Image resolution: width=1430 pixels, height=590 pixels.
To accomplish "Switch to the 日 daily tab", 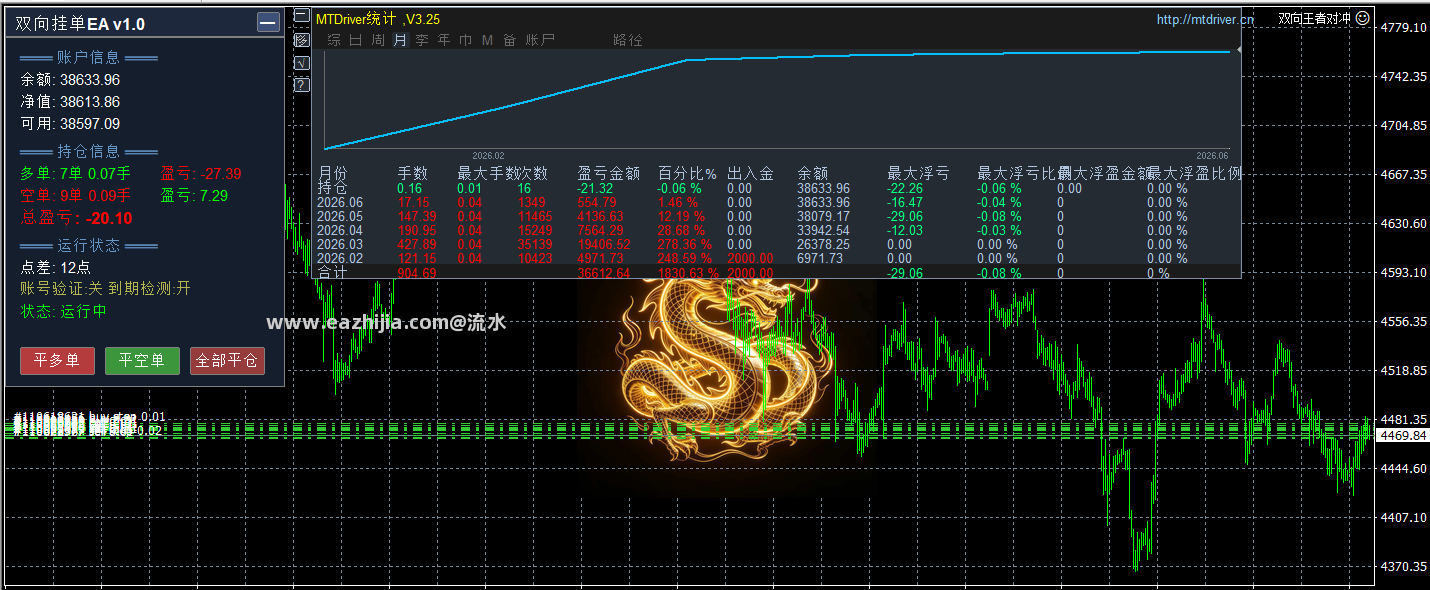I will click(356, 40).
